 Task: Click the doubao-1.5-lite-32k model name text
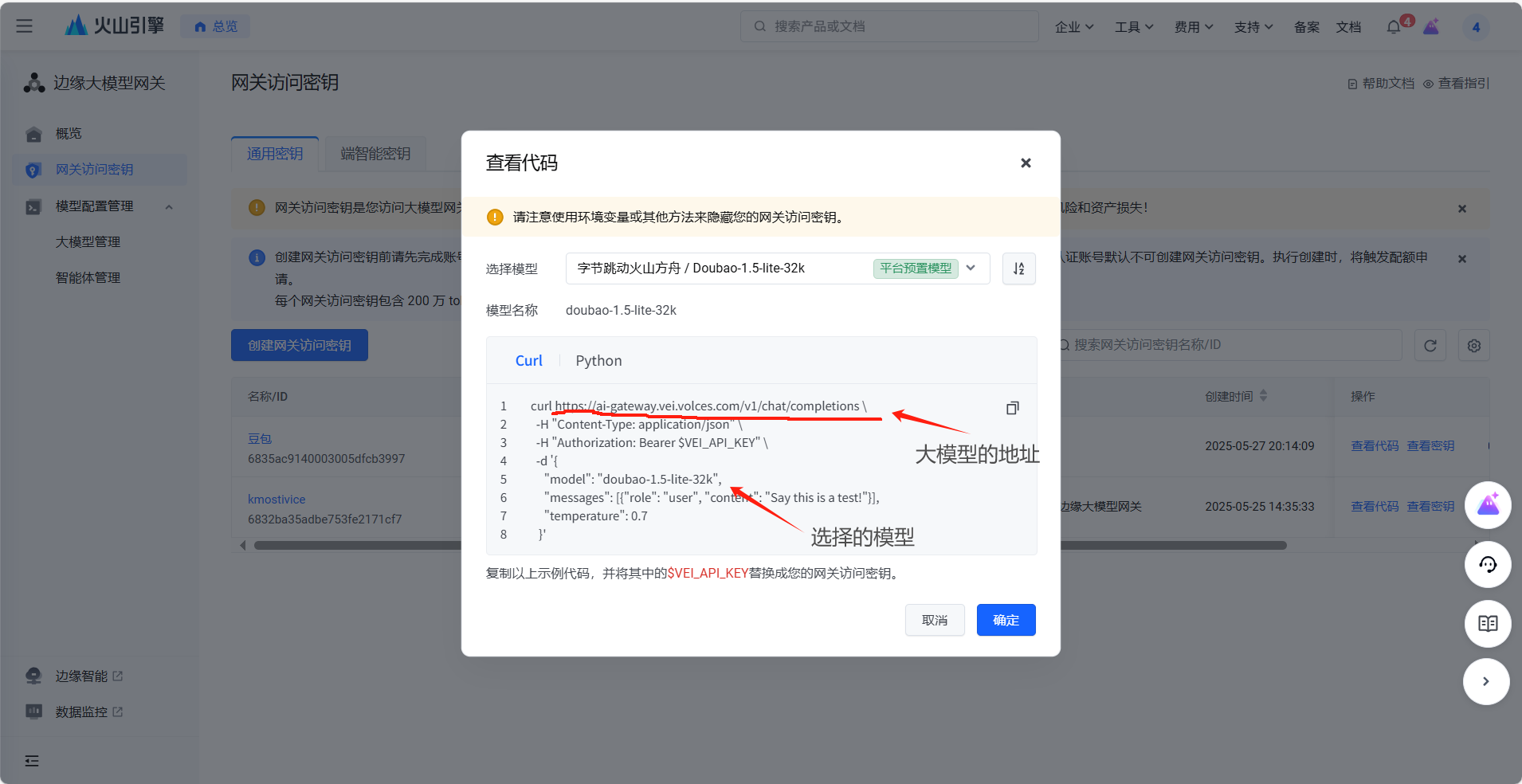(621, 311)
